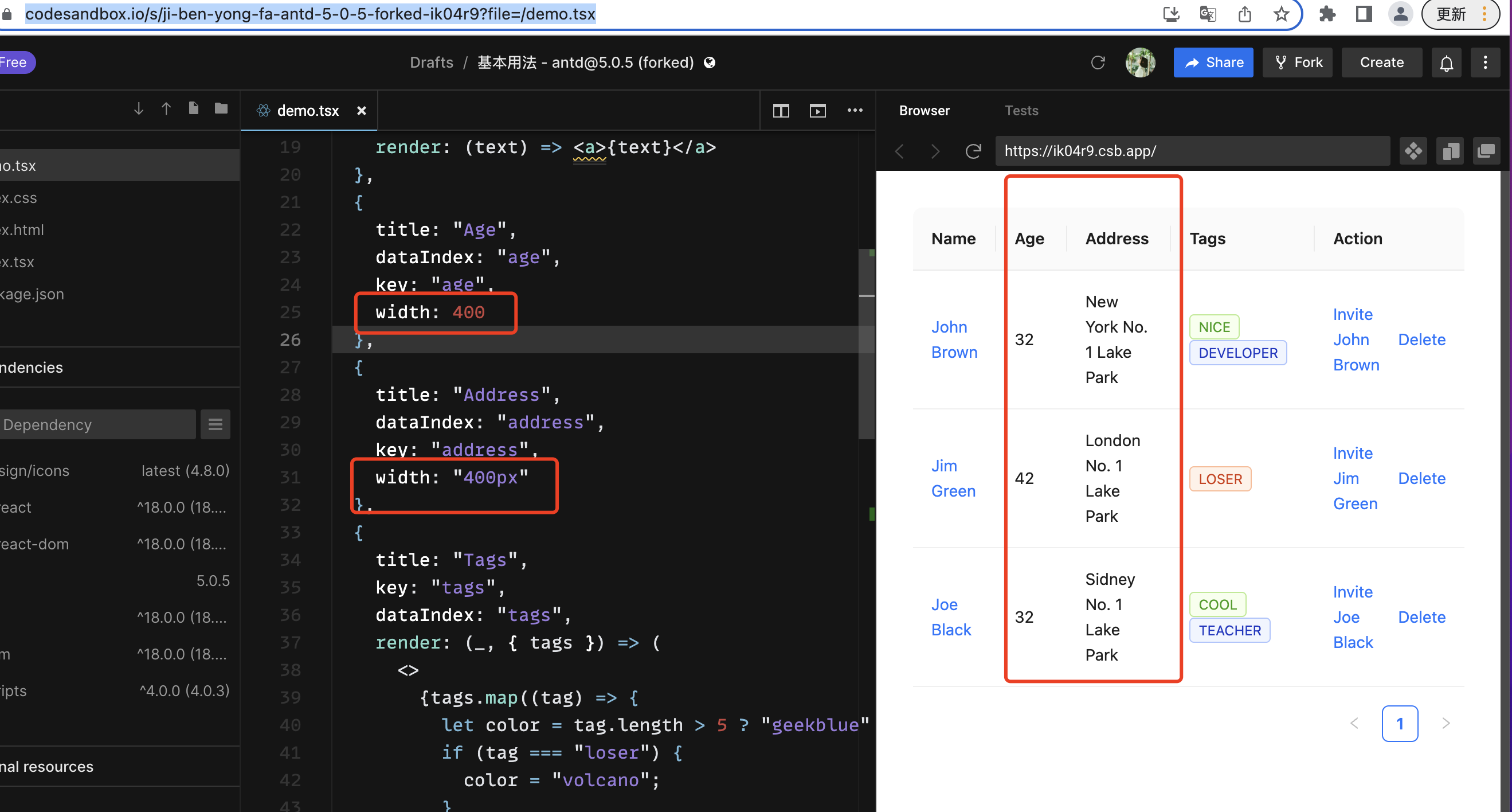This screenshot has width=1512, height=812.
Task: Click the Share button
Action: coord(1213,63)
